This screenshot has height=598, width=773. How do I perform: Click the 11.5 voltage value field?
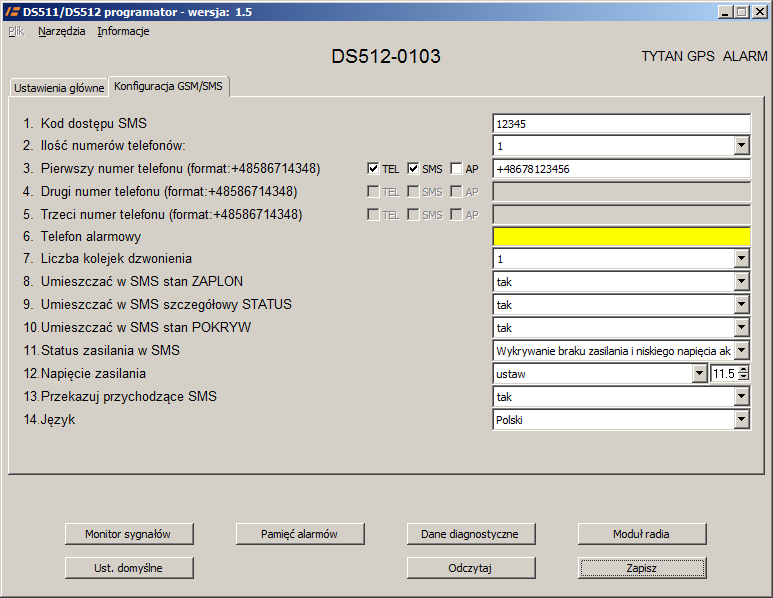(724, 374)
